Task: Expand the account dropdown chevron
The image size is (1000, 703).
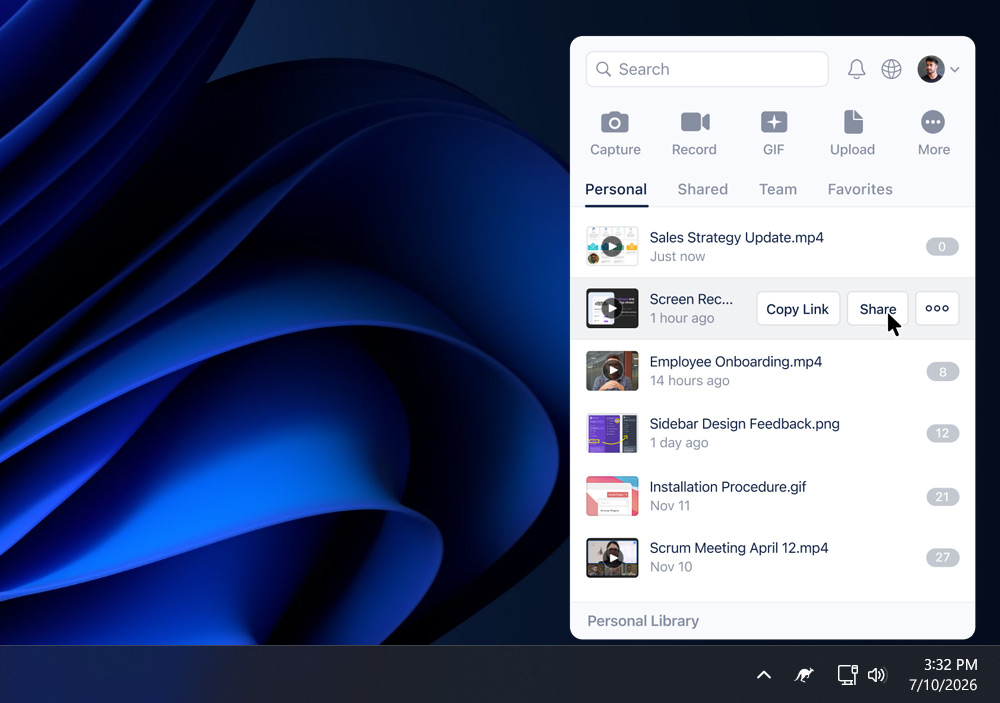Action: pyautogui.click(x=955, y=70)
